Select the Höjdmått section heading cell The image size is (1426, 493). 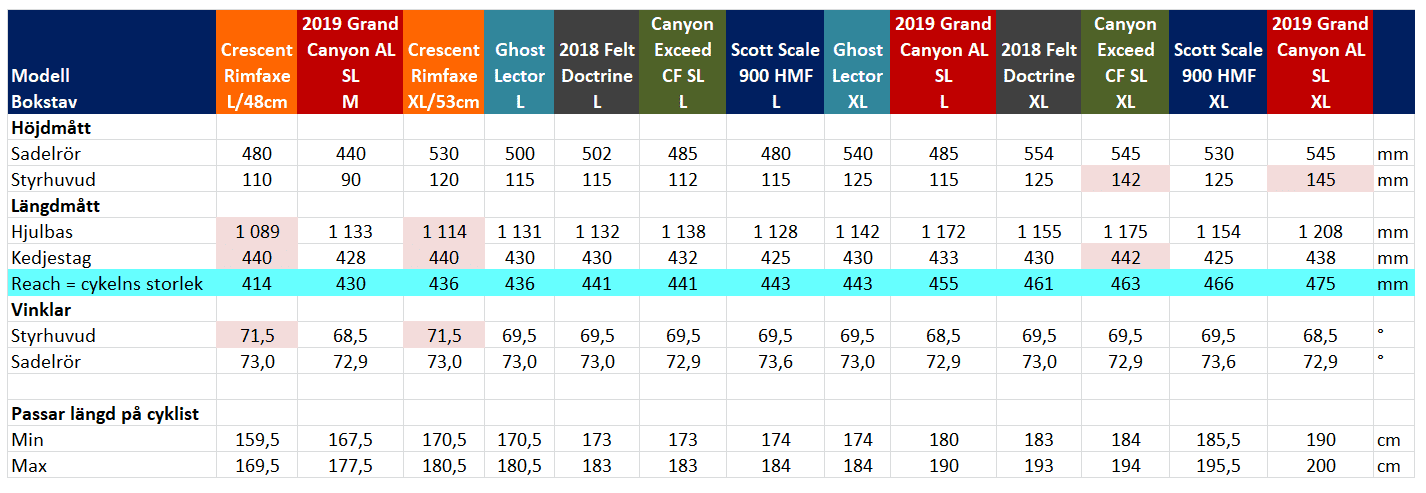pos(112,127)
